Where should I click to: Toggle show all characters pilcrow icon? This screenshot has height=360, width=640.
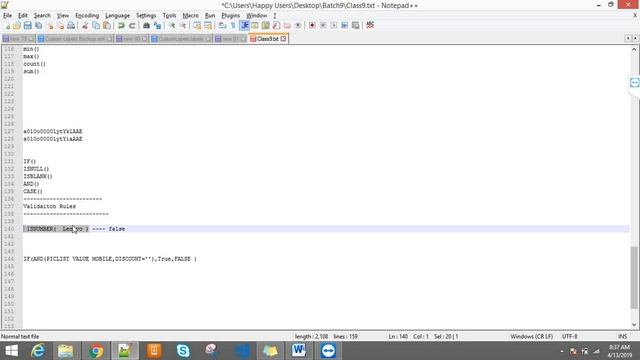pos(233,25)
